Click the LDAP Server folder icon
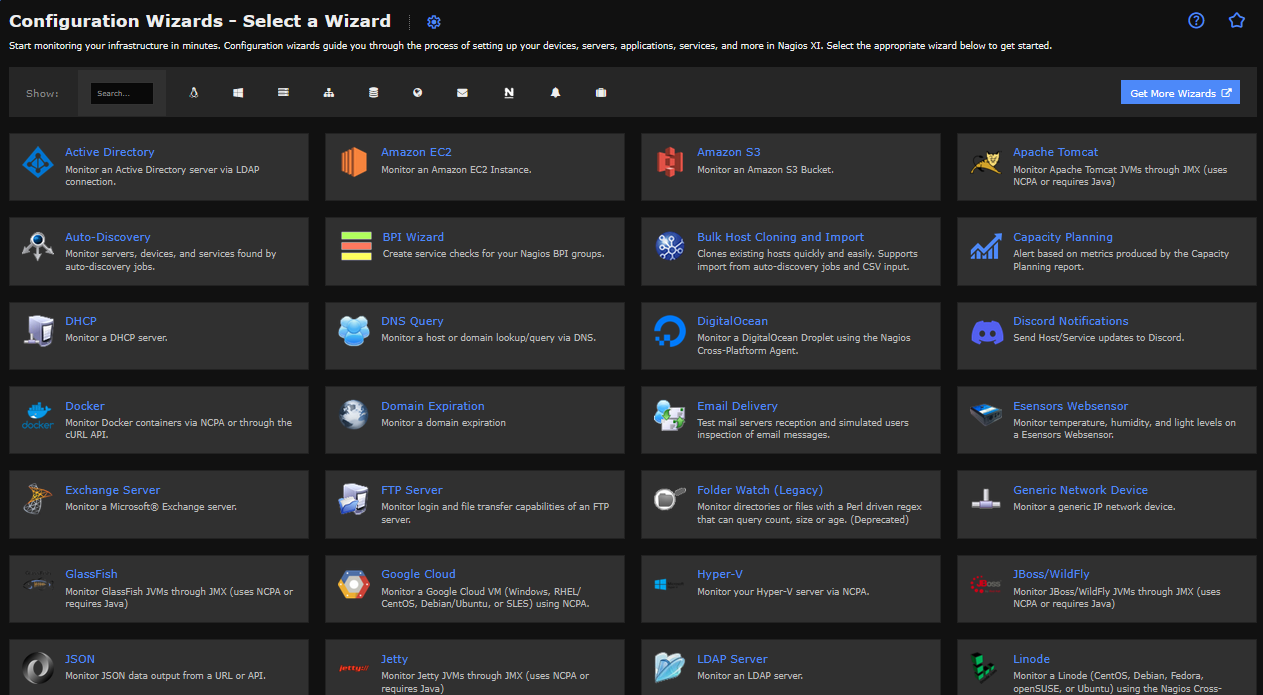Image resolution: width=1263 pixels, height=695 pixels. pyautogui.click(x=670, y=668)
